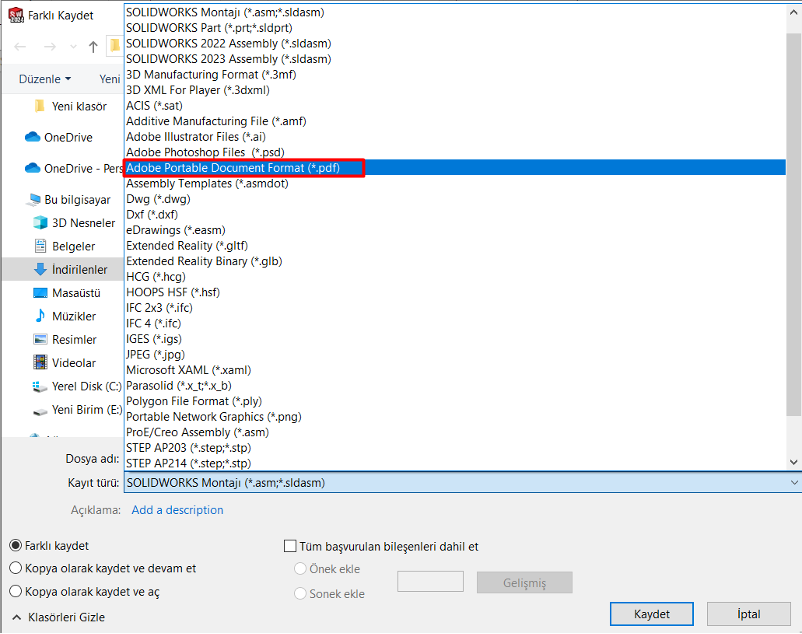
Task: Select Adobe Photoshop Files (*.psd)
Action: tap(455, 152)
